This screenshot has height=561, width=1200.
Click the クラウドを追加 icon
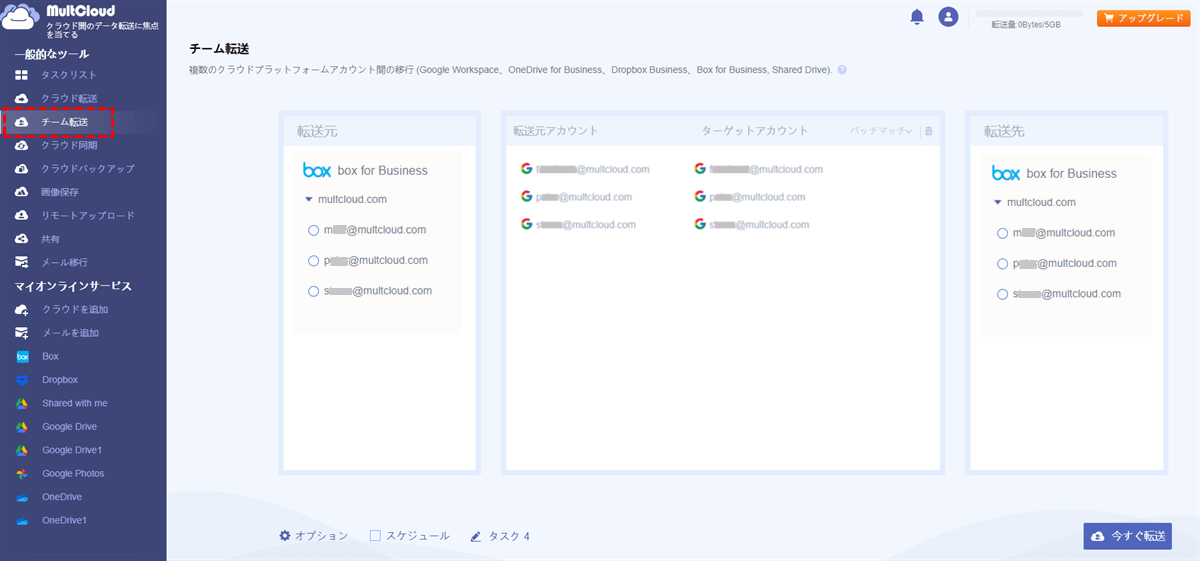[x=21, y=310]
